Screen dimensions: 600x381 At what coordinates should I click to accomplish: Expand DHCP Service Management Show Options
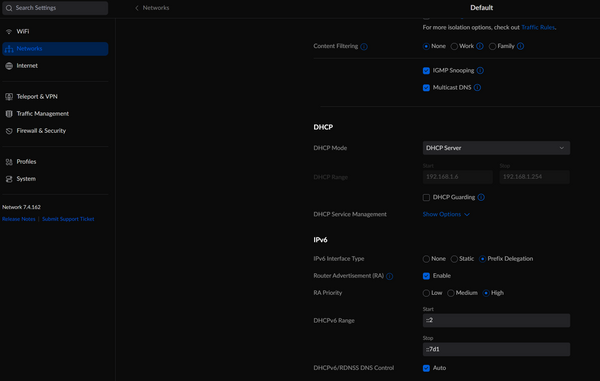[x=446, y=214]
